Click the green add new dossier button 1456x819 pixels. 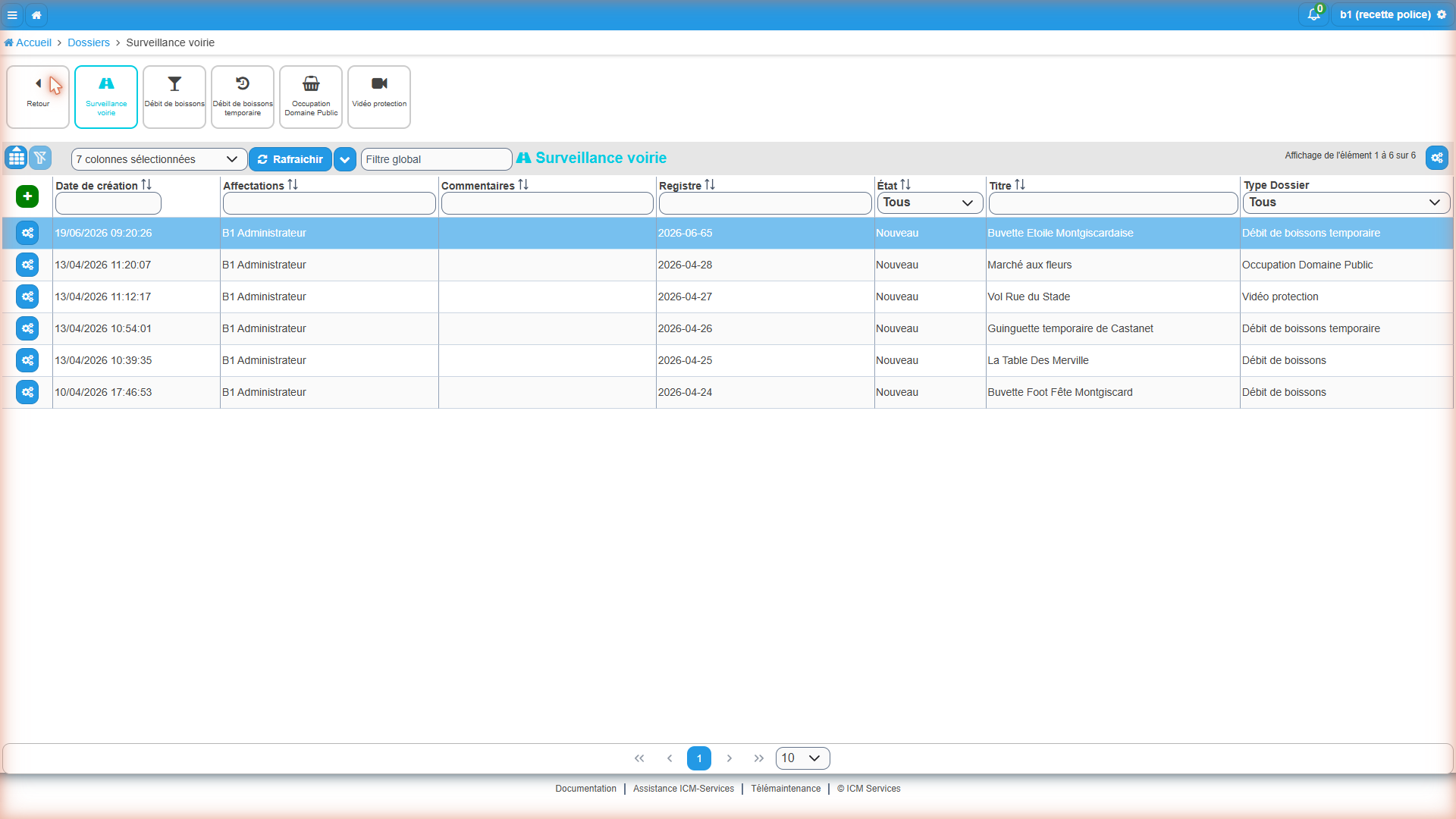pos(27,196)
